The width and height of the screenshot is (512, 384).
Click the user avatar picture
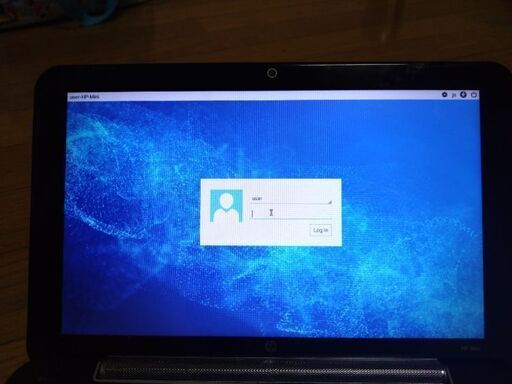point(226,206)
